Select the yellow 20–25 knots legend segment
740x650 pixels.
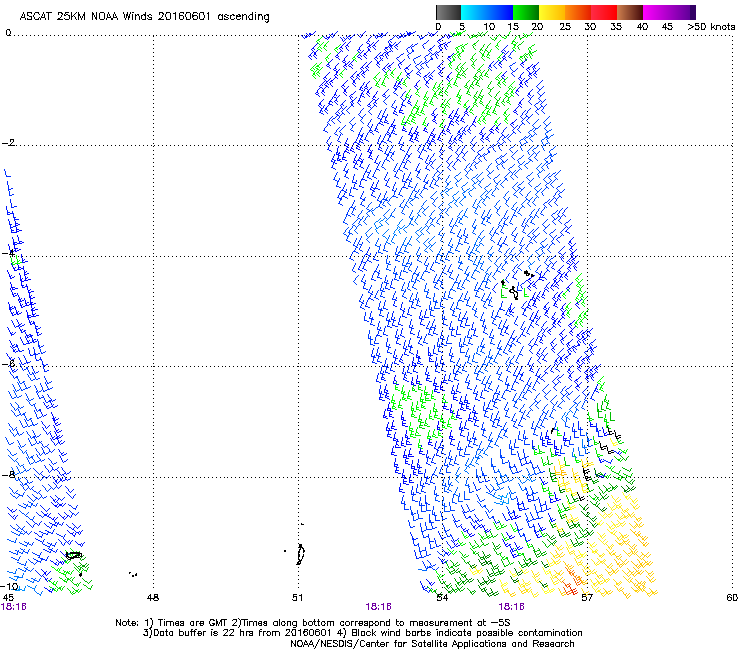tap(552, 12)
